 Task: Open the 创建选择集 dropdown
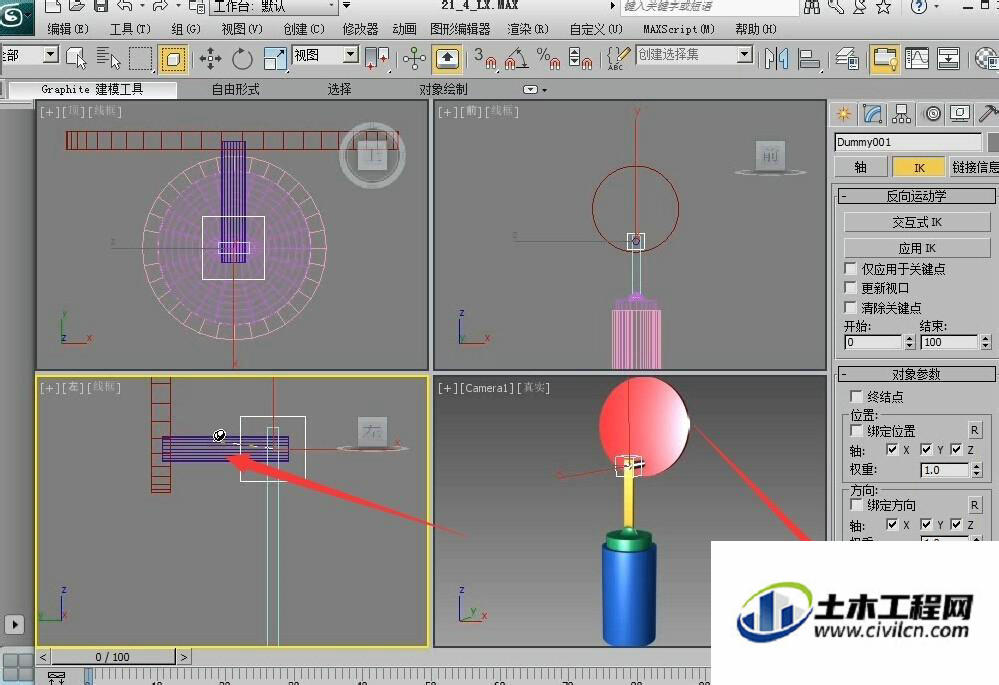pos(745,55)
